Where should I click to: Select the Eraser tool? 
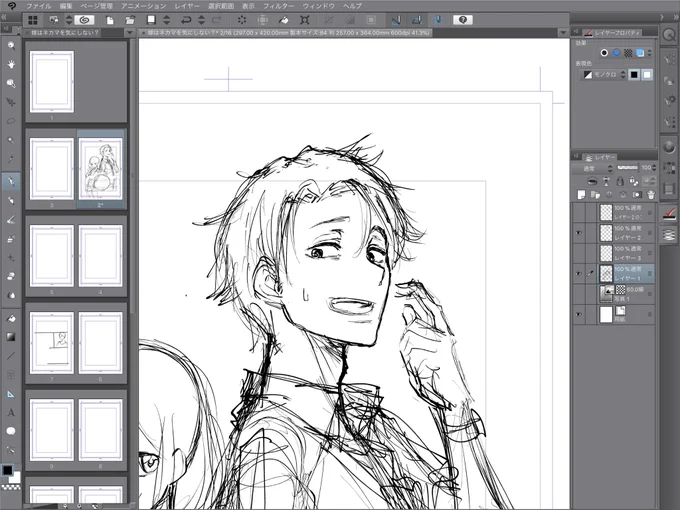(x=11, y=276)
